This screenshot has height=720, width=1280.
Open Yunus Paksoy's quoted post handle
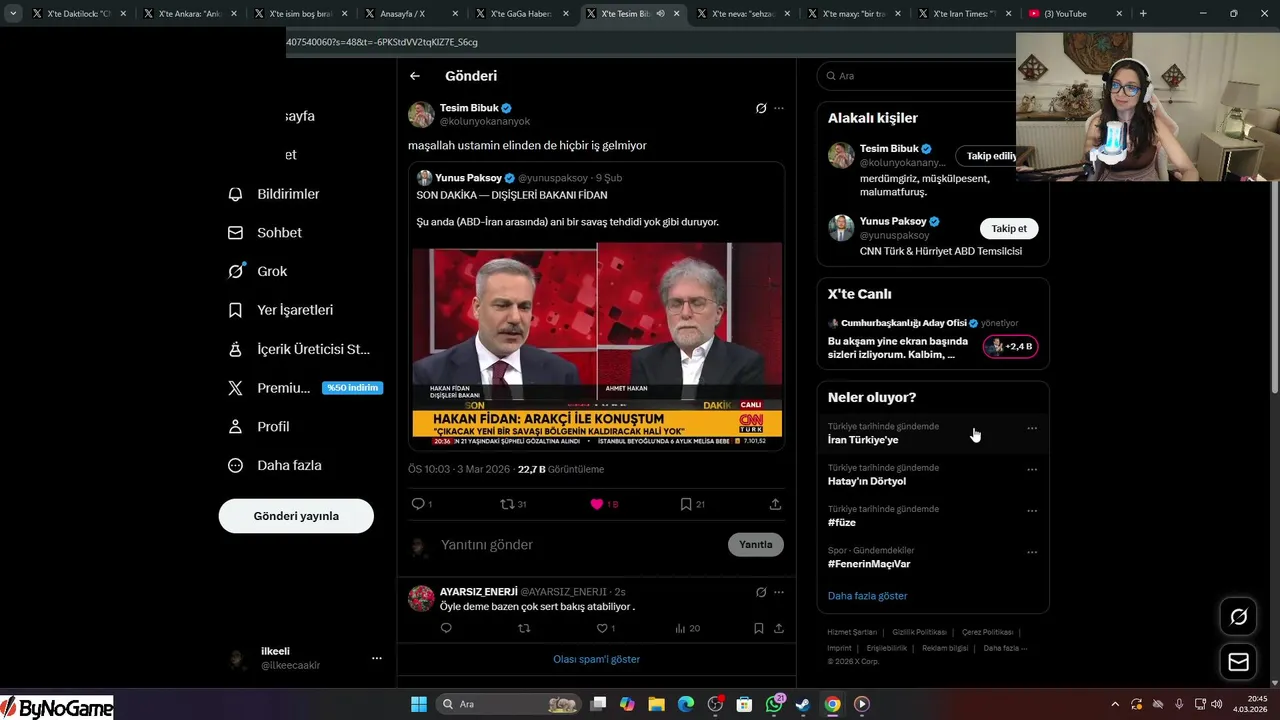tap(552, 178)
